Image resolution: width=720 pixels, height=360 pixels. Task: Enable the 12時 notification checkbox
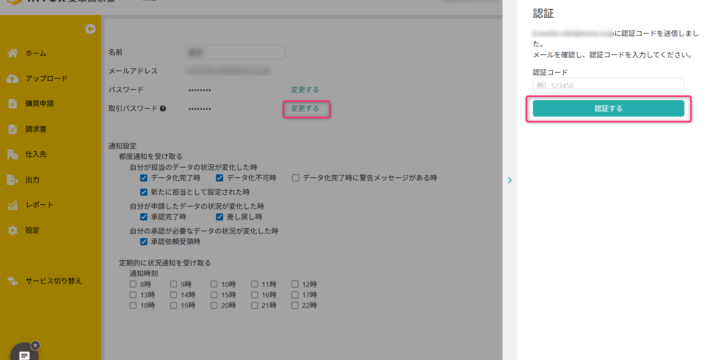click(x=295, y=284)
